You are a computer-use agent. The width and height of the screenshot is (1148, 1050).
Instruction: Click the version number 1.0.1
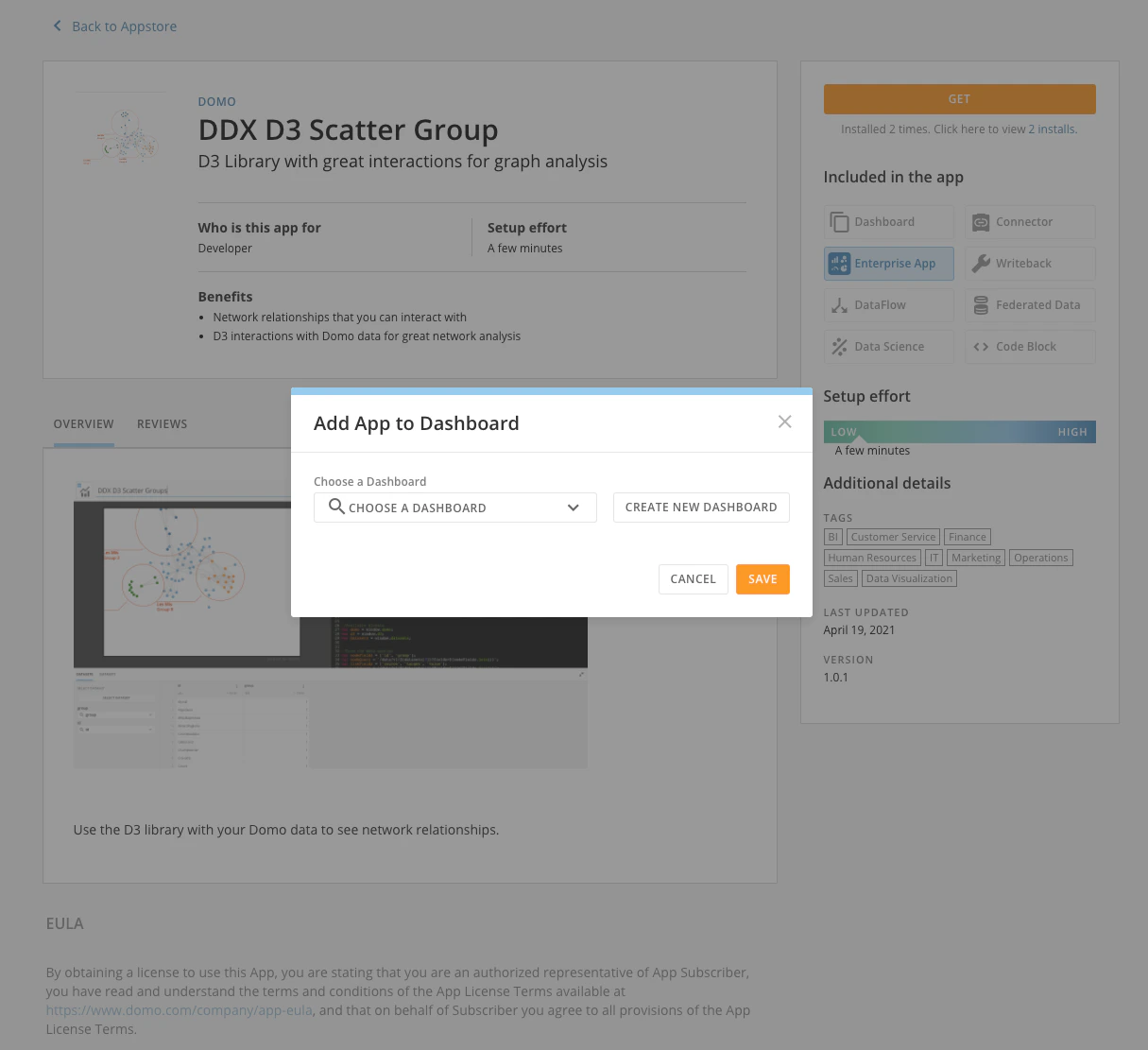tap(835, 678)
